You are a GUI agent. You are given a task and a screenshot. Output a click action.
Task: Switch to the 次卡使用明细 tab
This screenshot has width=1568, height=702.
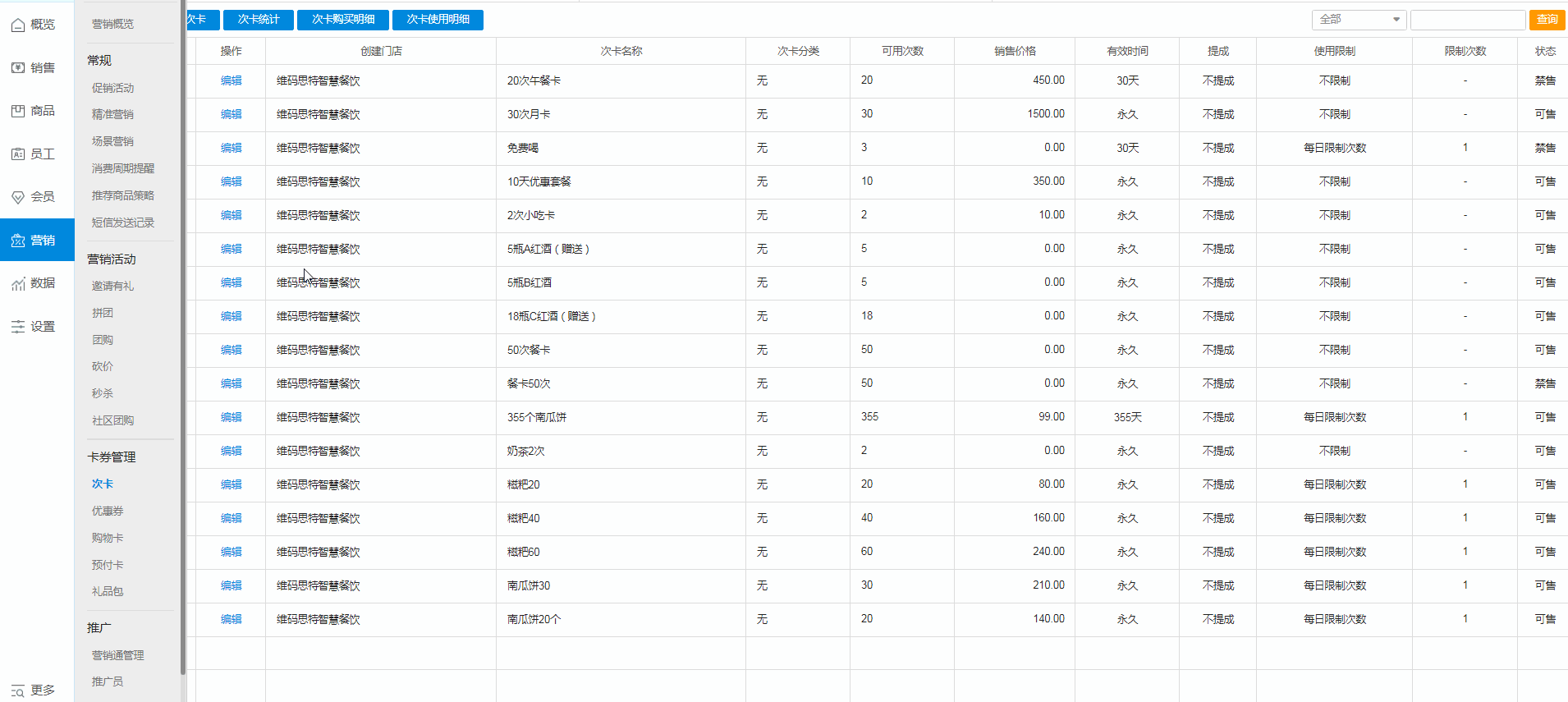coord(438,20)
